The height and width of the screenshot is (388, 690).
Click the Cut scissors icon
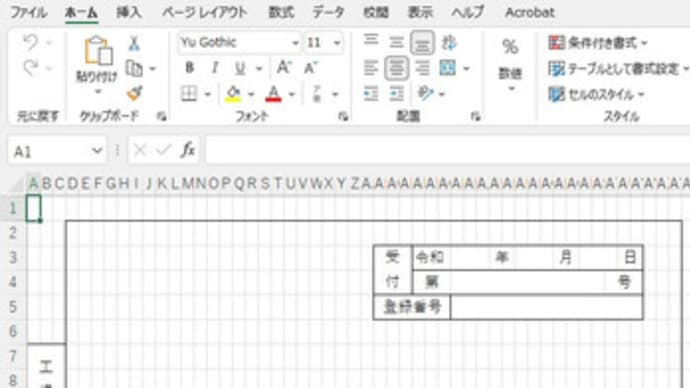pyautogui.click(x=134, y=43)
